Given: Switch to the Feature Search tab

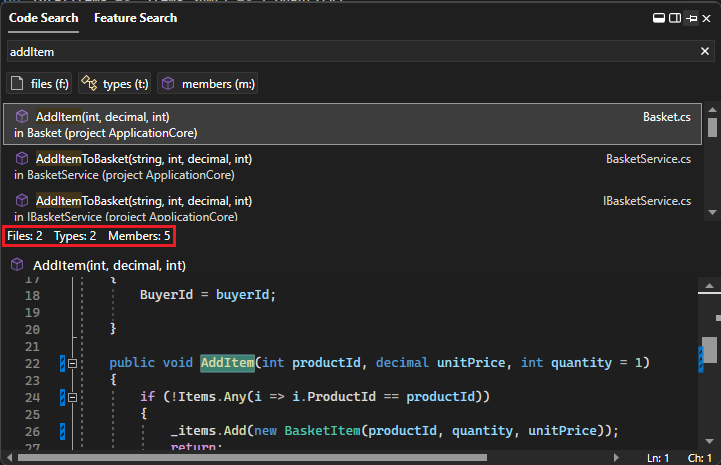Looking at the screenshot, I should click(x=135, y=18).
